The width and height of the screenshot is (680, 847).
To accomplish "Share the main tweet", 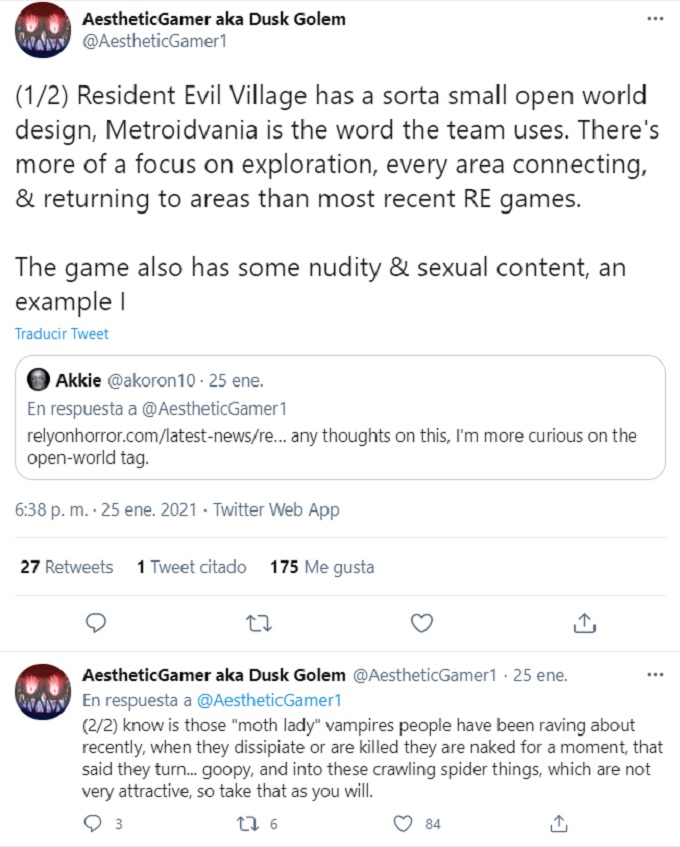I will click(584, 623).
